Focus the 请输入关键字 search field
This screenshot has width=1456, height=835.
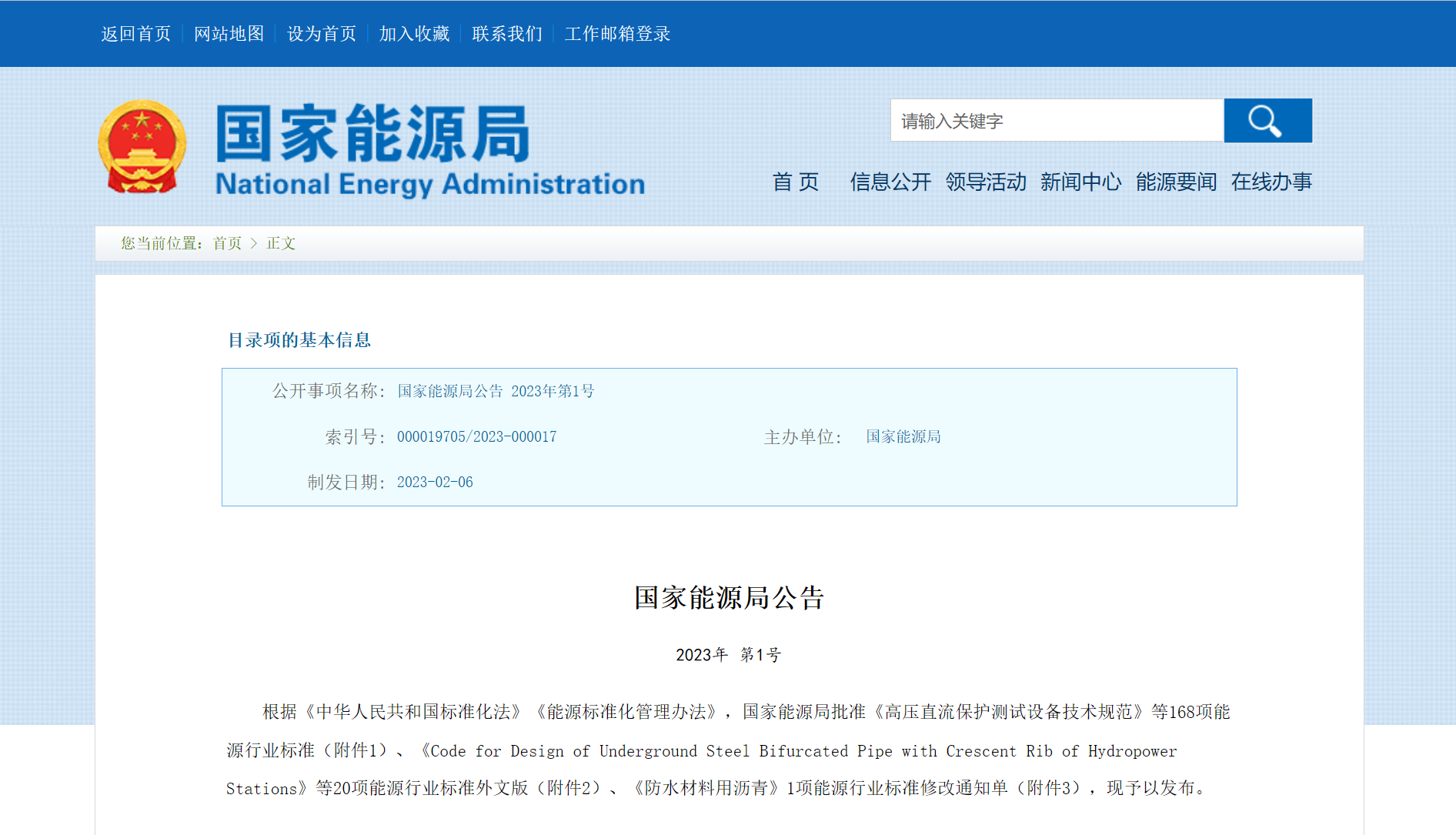click(1056, 121)
